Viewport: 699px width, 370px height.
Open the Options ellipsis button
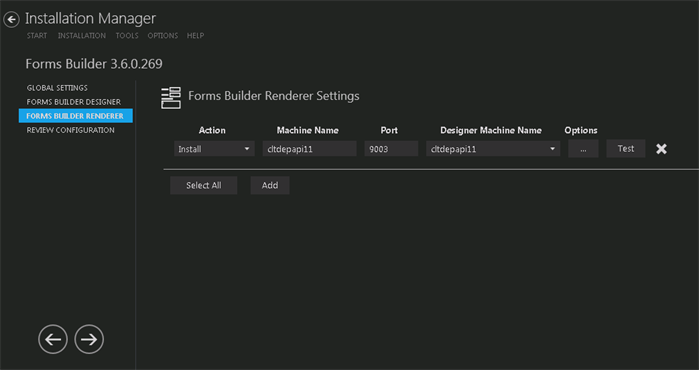pyautogui.click(x=583, y=149)
